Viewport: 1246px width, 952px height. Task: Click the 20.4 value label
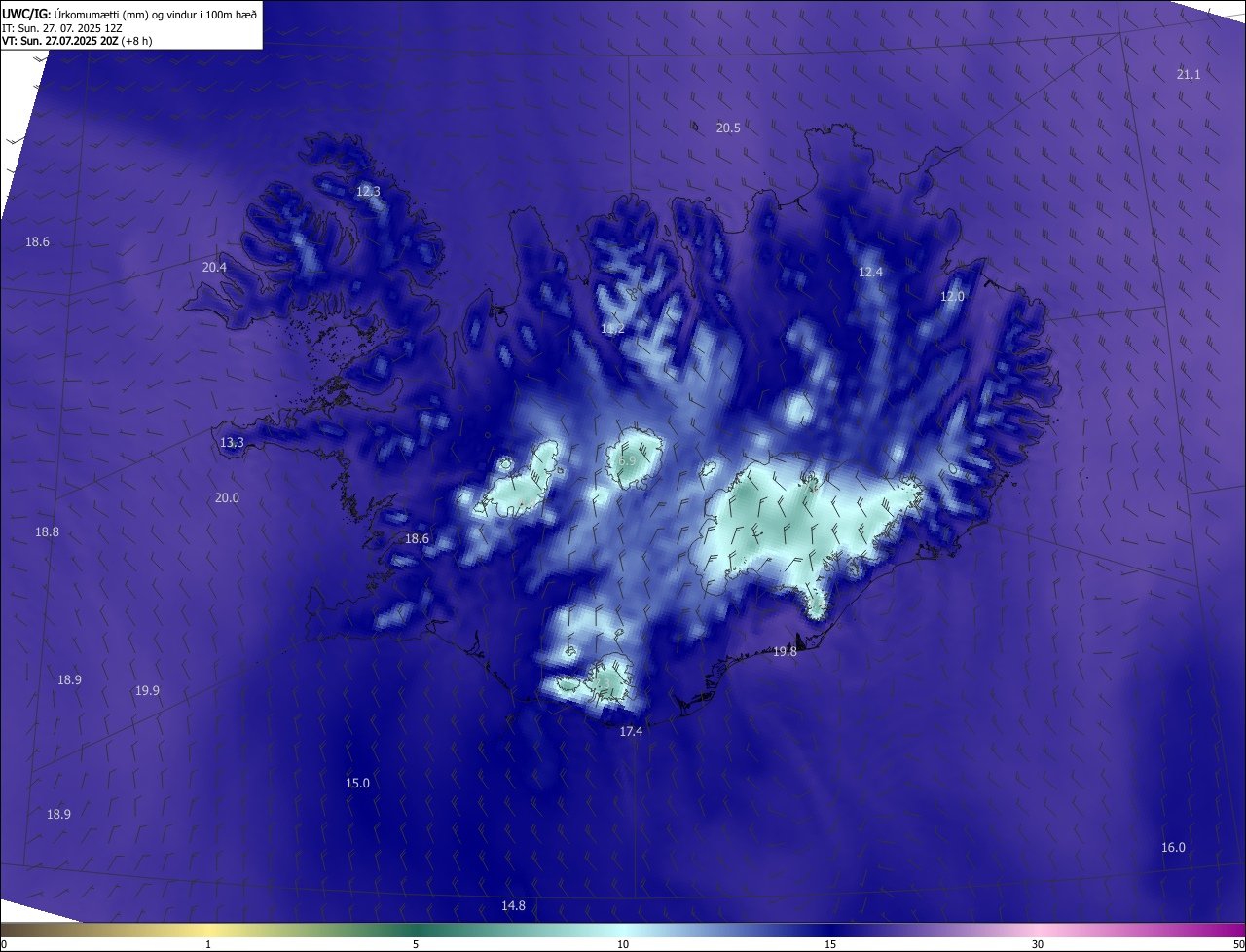214,267
